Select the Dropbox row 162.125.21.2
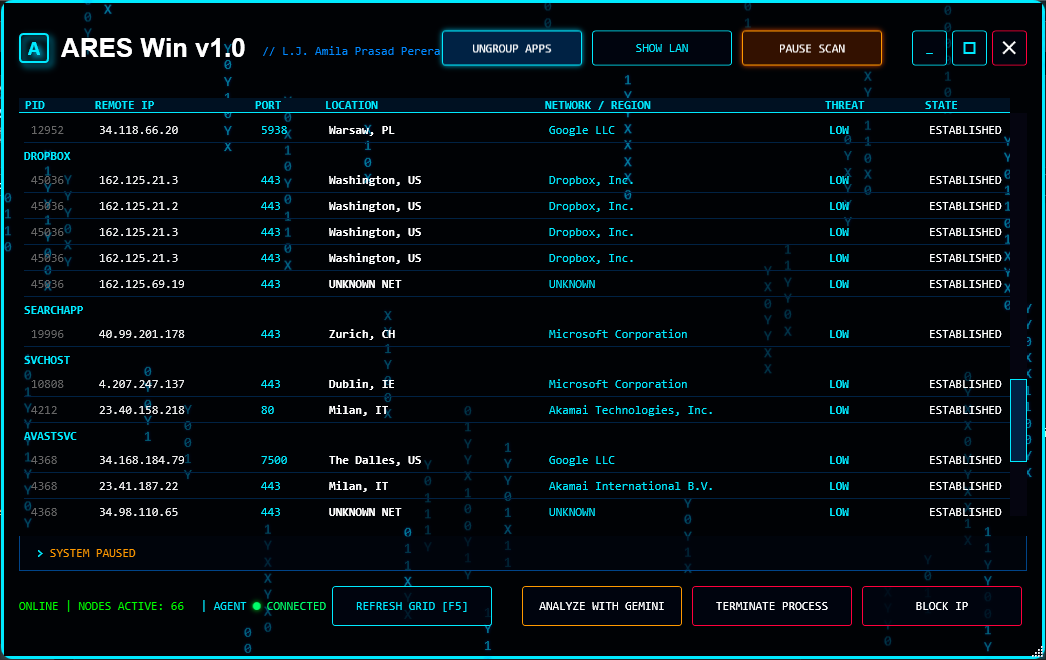Screen dimensions: 1046x660 click(516, 206)
